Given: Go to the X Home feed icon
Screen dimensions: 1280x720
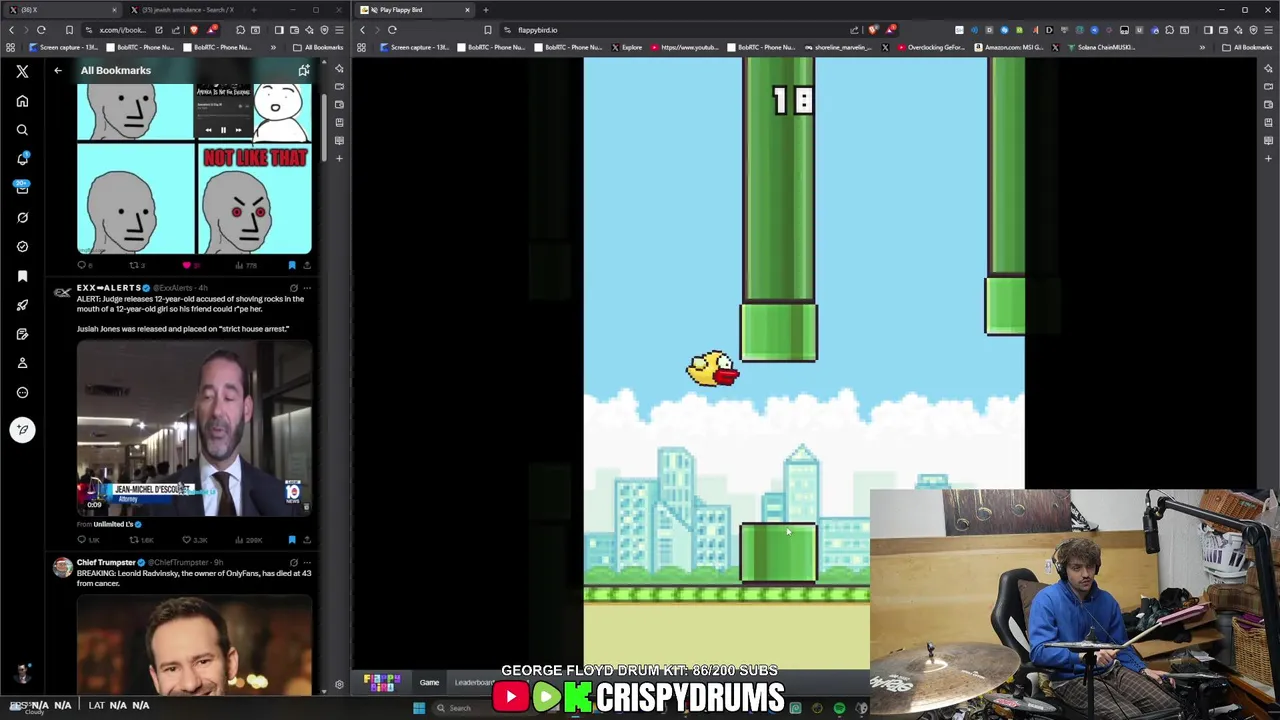Looking at the screenshot, I should click(22, 101).
